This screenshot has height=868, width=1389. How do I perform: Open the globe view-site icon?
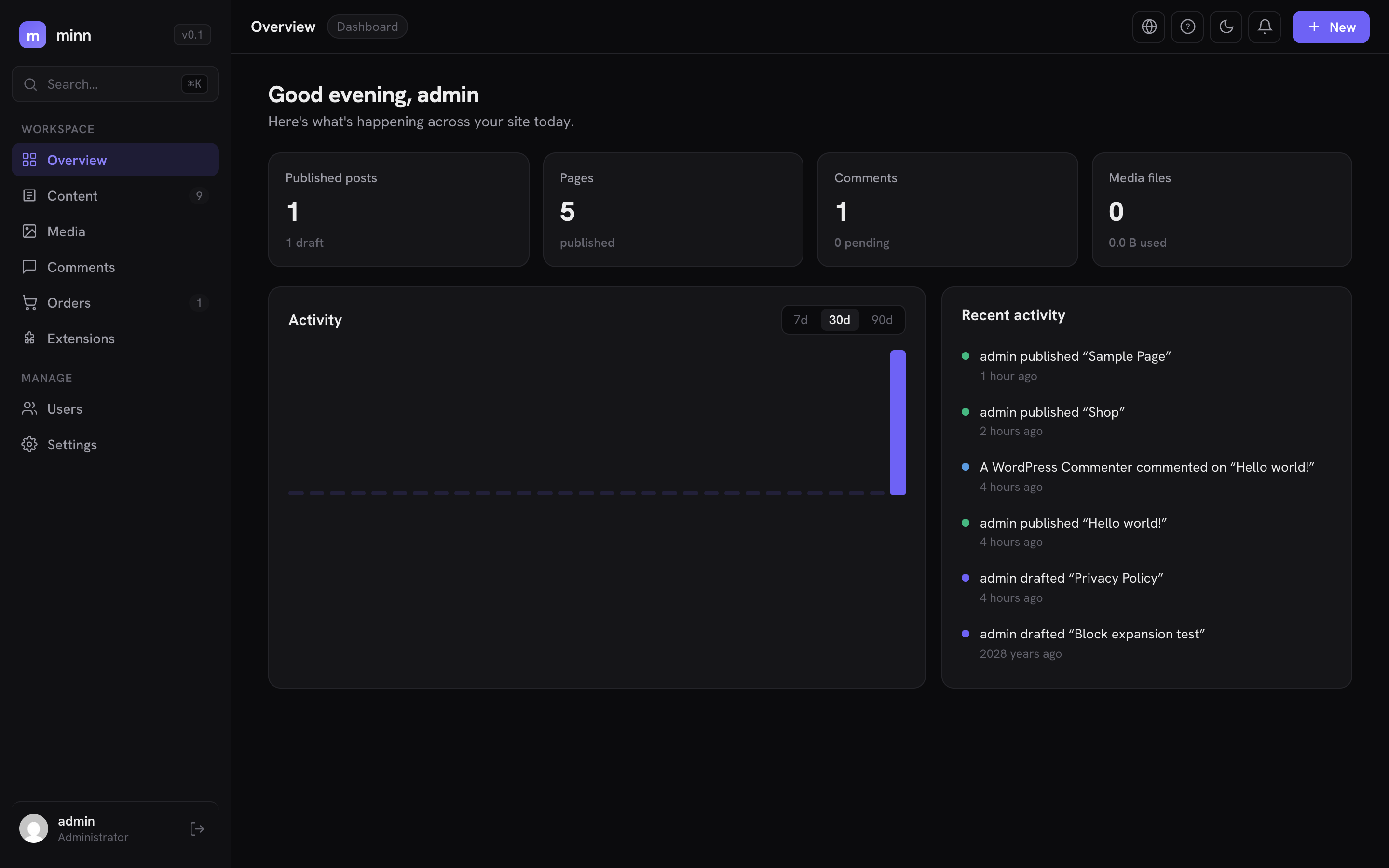[x=1148, y=27]
